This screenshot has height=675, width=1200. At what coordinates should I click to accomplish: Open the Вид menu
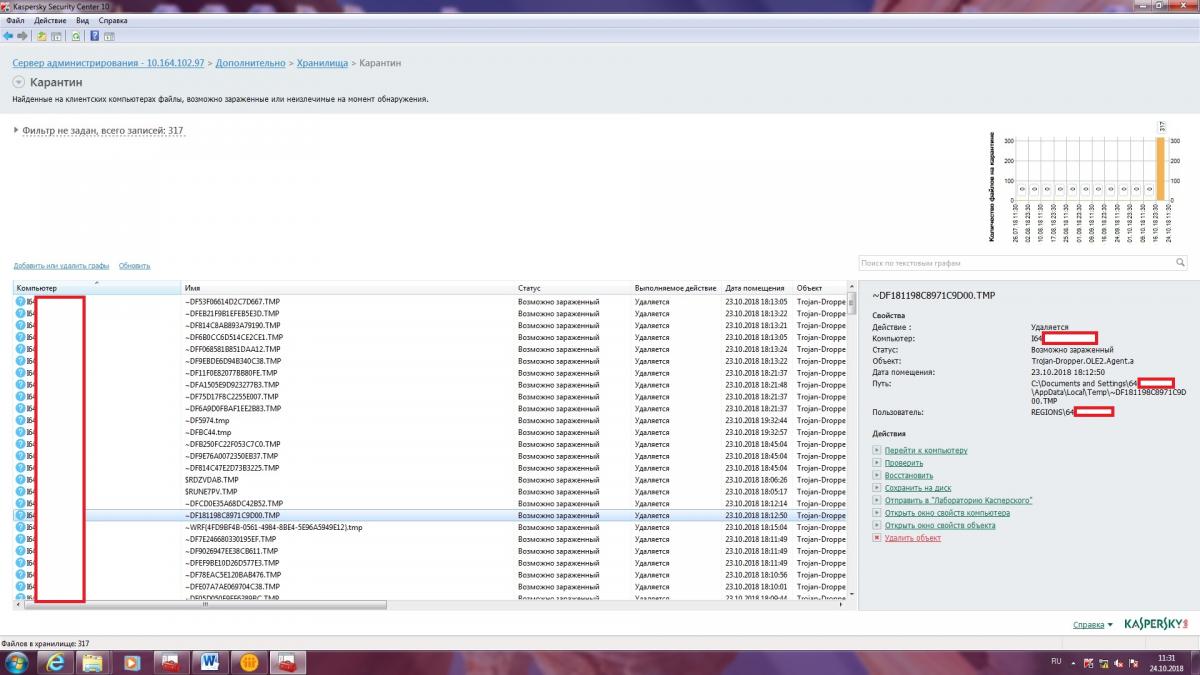(82, 20)
